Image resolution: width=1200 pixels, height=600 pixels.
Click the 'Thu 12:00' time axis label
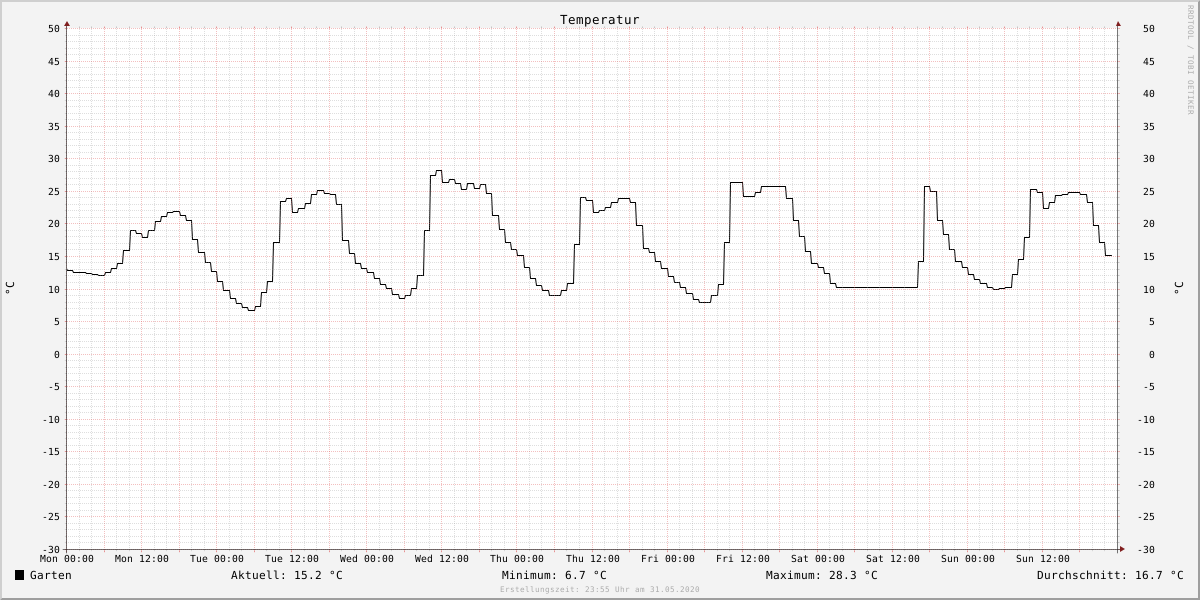[x=593, y=559]
